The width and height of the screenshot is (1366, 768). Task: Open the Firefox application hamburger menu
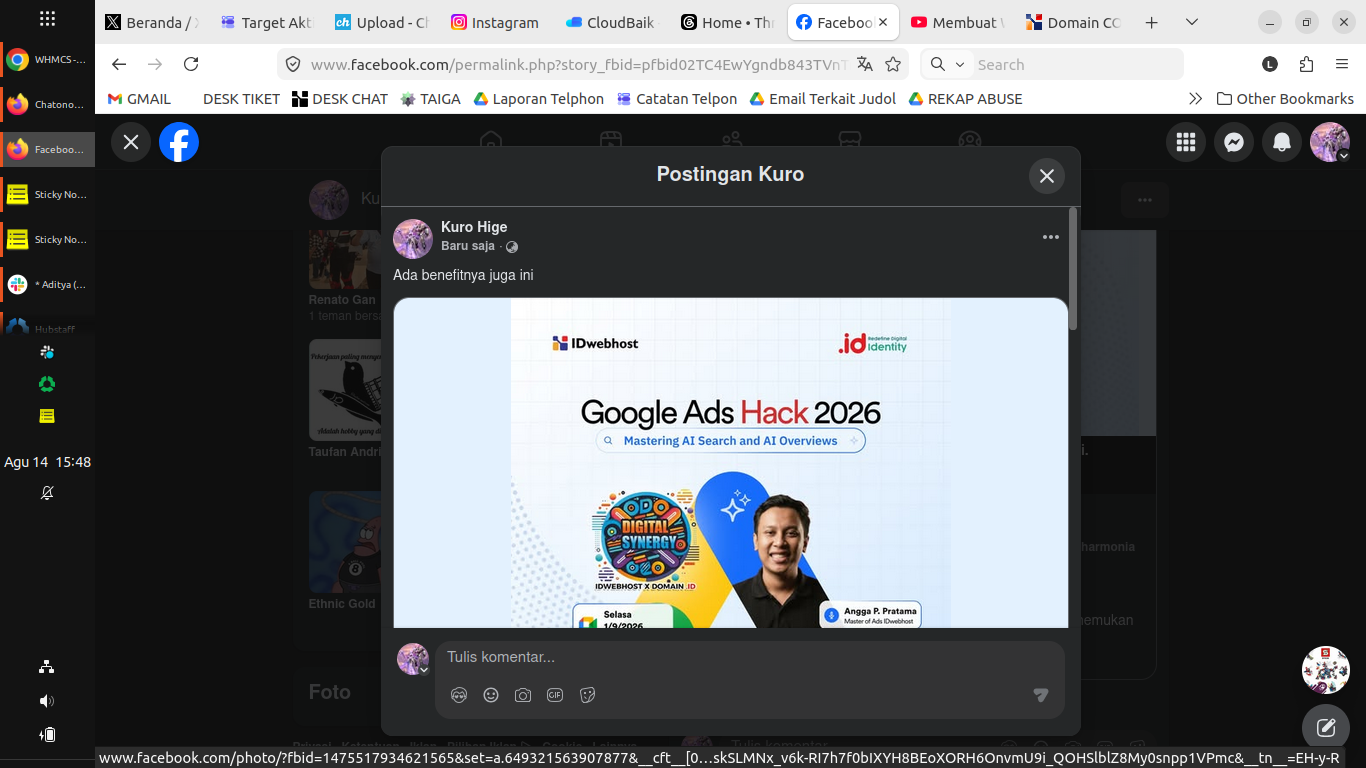pos(1342,64)
